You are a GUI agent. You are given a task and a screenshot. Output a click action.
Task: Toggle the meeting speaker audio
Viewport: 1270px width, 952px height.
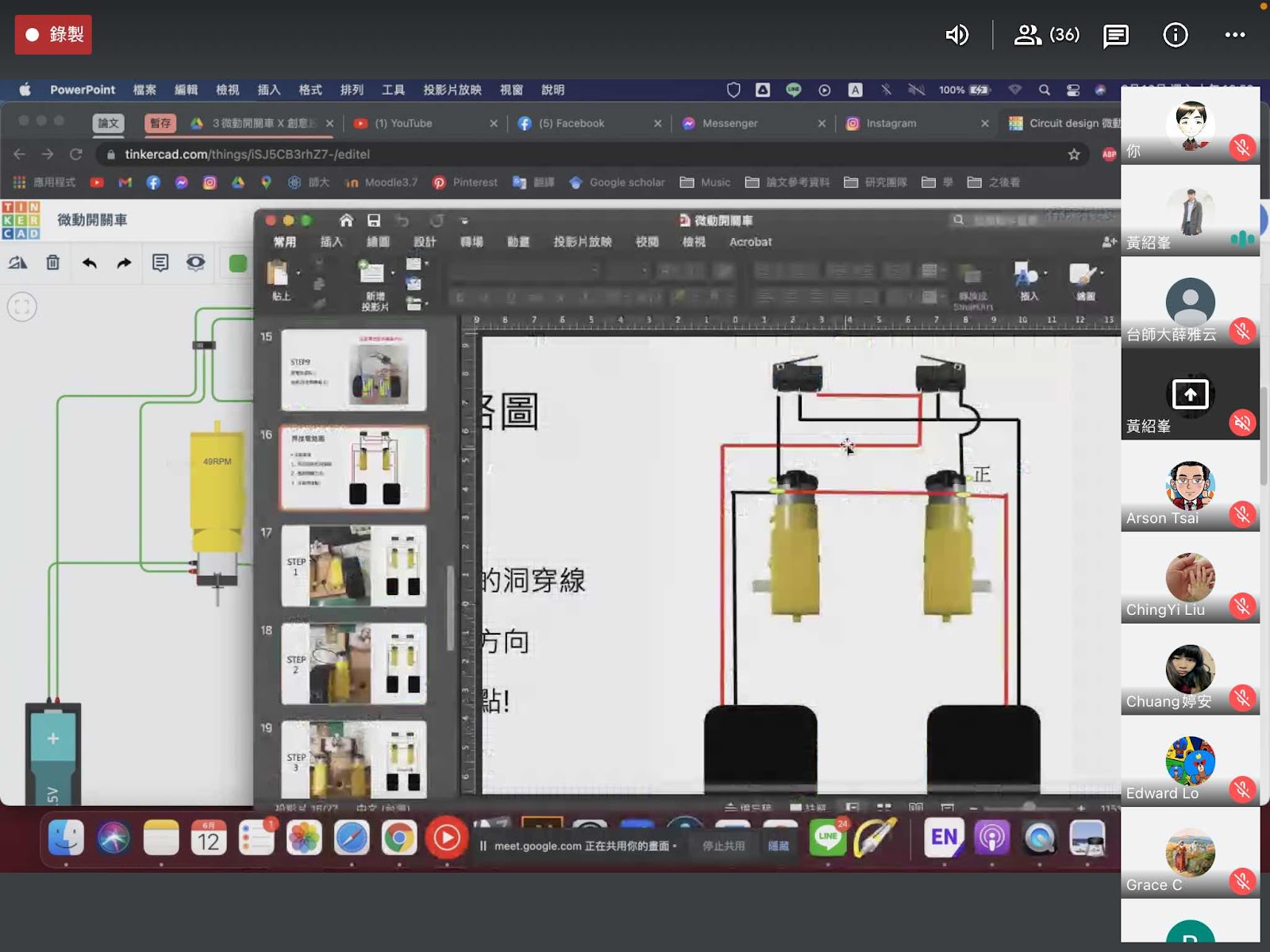[957, 35]
